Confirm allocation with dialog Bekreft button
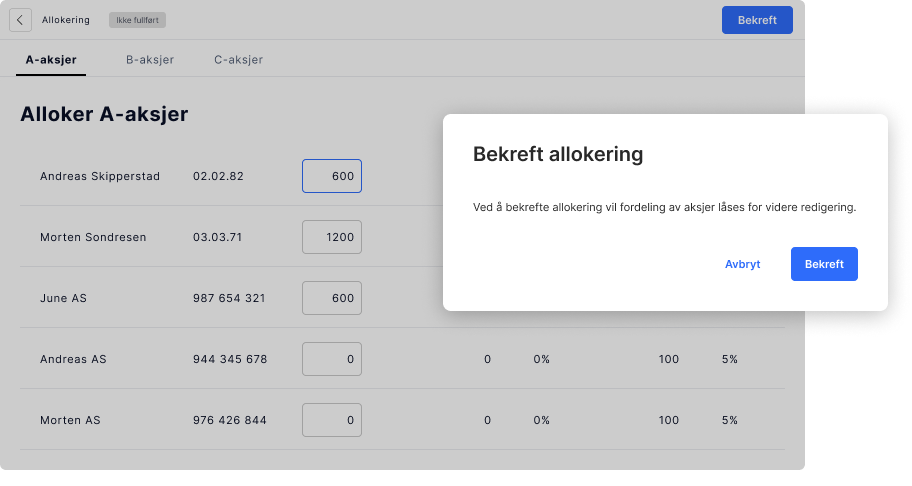Image resolution: width=912 pixels, height=486 pixels. pyautogui.click(x=824, y=264)
